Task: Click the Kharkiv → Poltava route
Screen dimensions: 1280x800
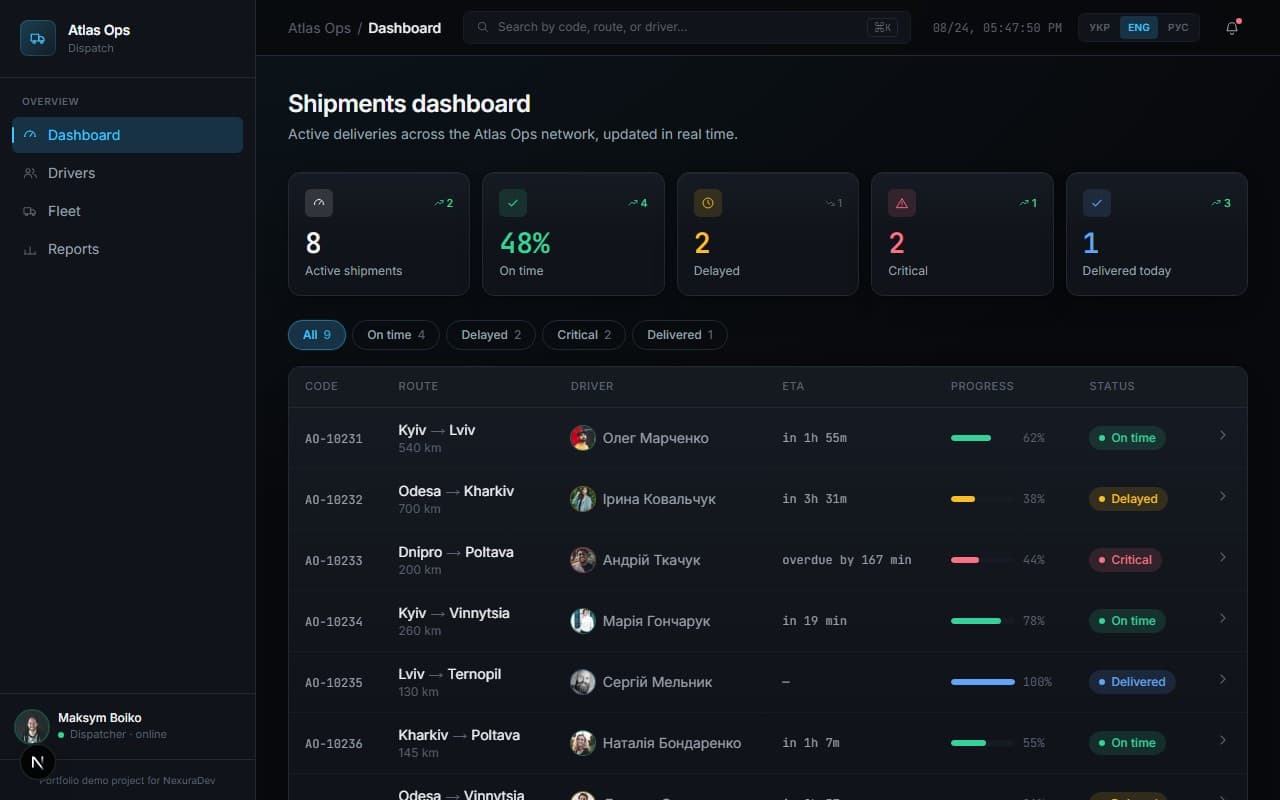Action: 459,735
